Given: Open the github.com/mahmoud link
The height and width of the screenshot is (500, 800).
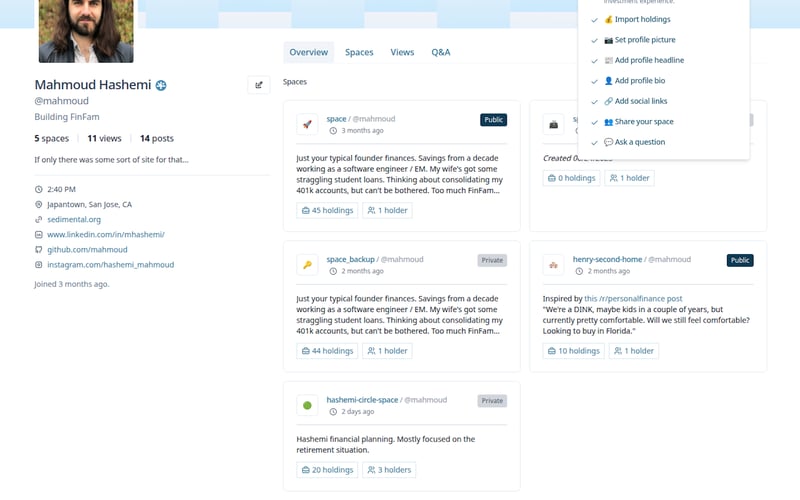Looking at the screenshot, I should (87, 249).
